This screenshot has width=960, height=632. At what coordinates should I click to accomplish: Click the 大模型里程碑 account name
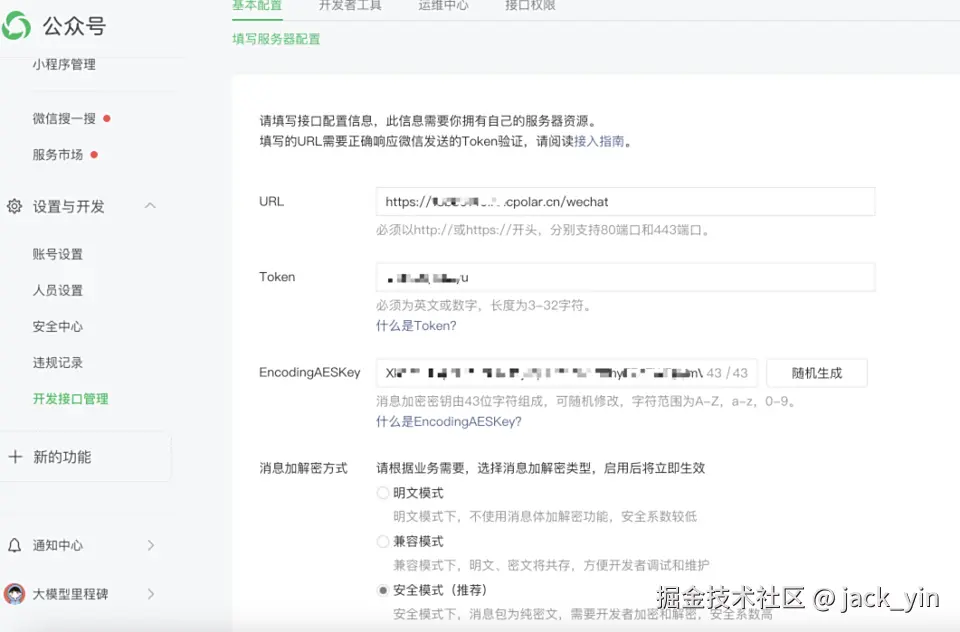(70, 594)
